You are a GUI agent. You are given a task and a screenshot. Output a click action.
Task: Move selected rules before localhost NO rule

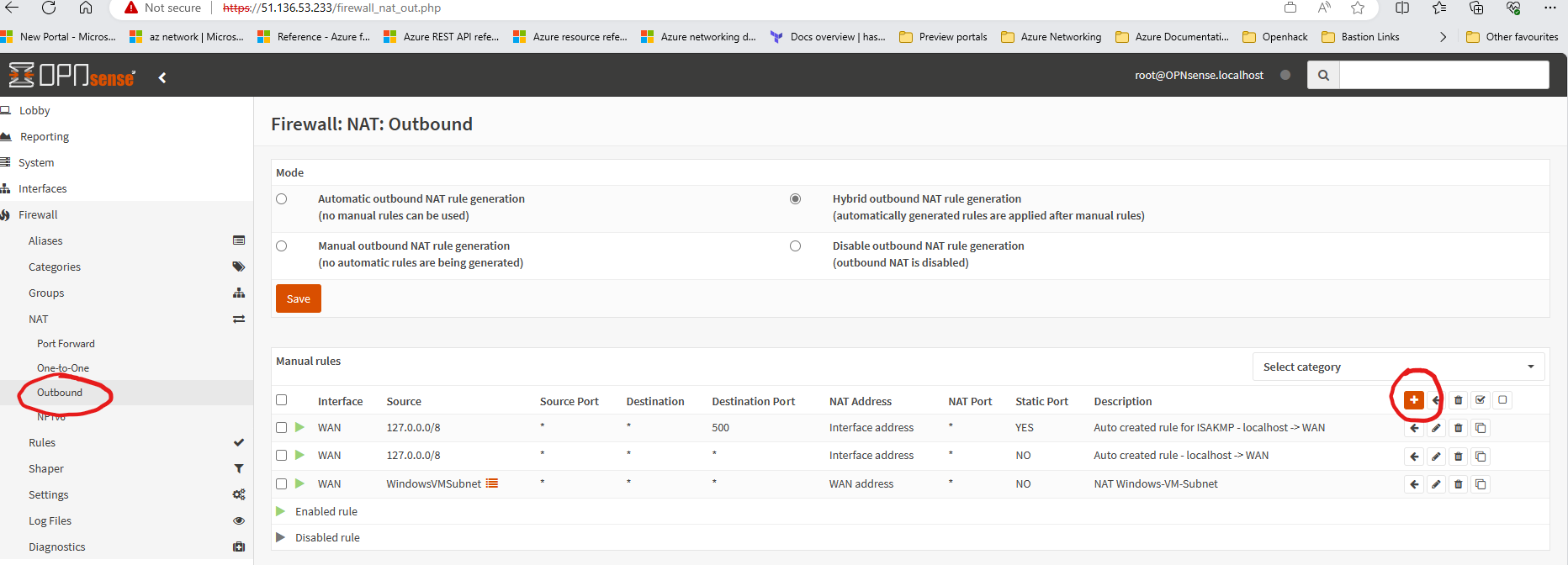[1414, 457]
